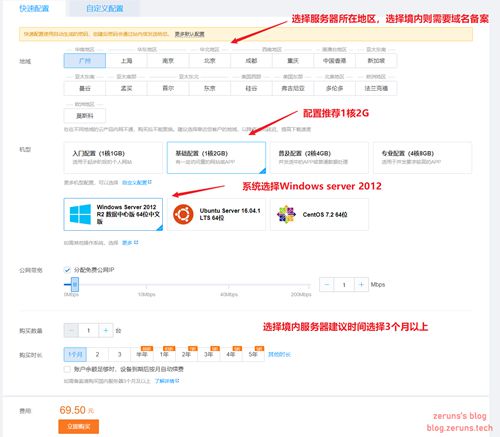Open 更多 link for other operating systems
Image resolution: width=500 pixels, height=437 pixels.
(130, 243)
